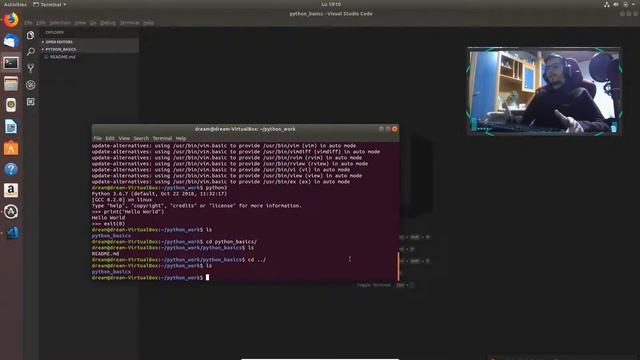Open the Edit menu in VS Code
Screen dimensions: 640x360
41,23
